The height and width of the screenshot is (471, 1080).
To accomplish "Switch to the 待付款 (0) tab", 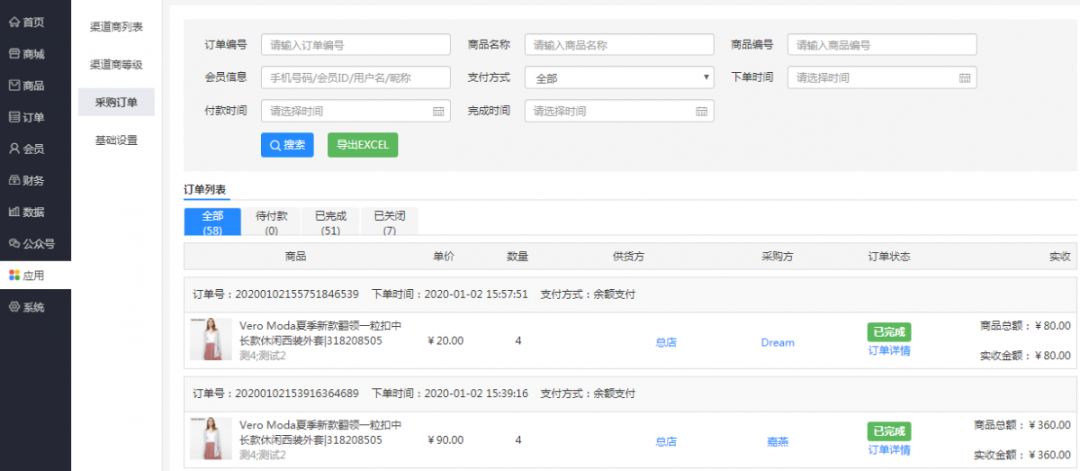I will click(271, 222).
